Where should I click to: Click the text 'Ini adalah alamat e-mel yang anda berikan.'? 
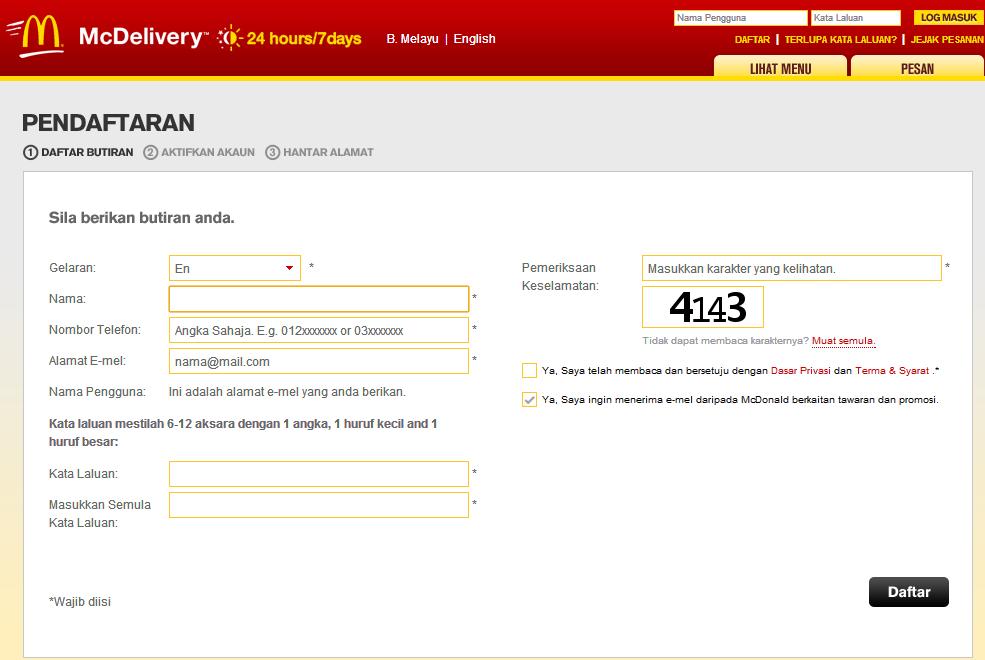pos(287,392)
